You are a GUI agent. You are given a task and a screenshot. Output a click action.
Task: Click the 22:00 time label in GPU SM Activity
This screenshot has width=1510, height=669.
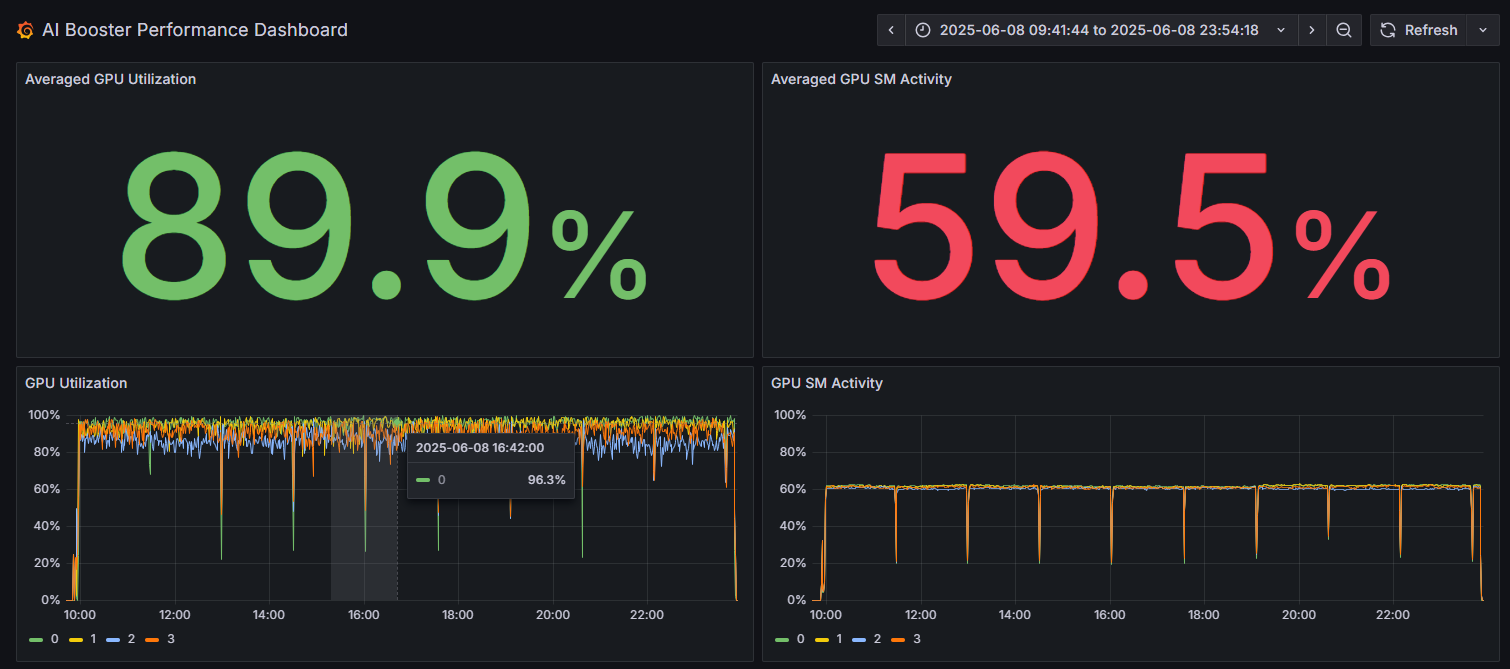coord(1393,615)
